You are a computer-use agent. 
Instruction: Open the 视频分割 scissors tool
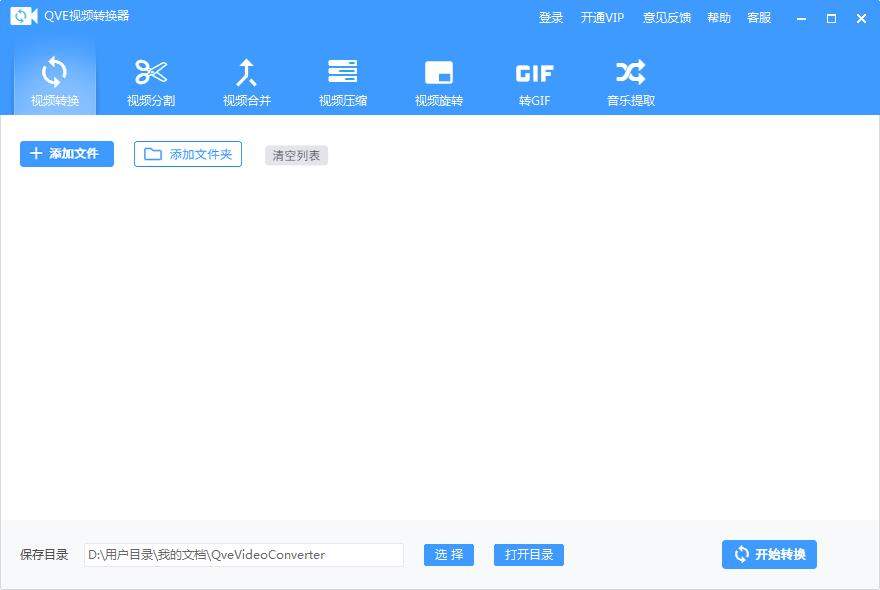point(151,72)
